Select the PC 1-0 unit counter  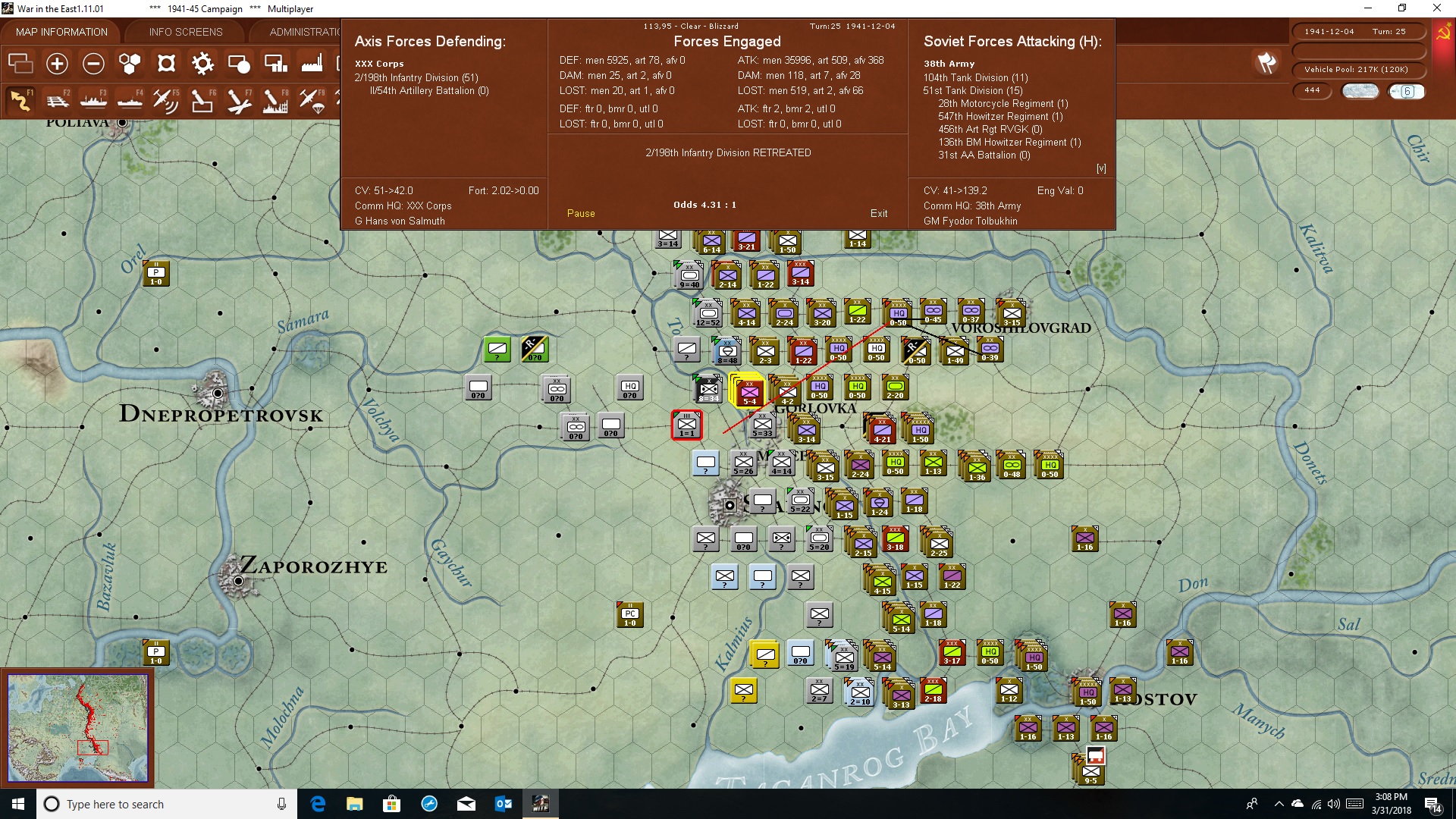tap(630, 615)
